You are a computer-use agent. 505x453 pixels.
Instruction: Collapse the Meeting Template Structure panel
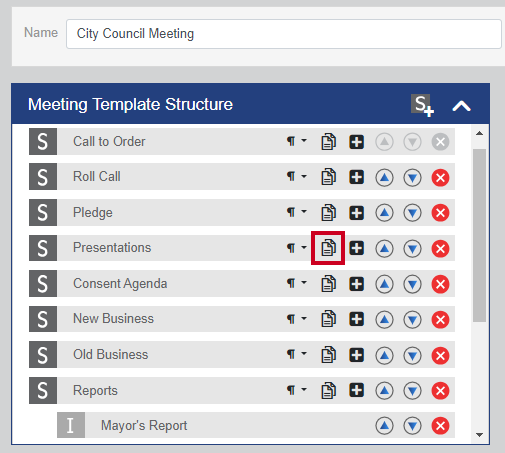click(461, 106)
